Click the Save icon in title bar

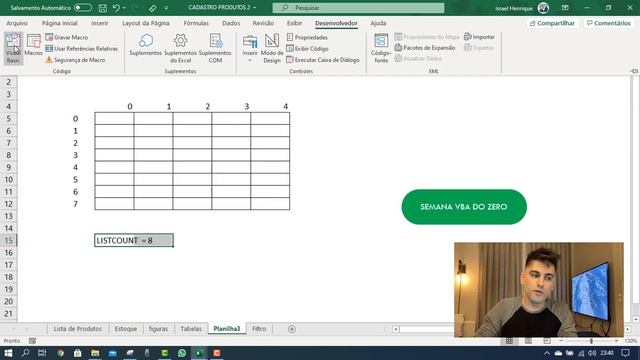103,8
